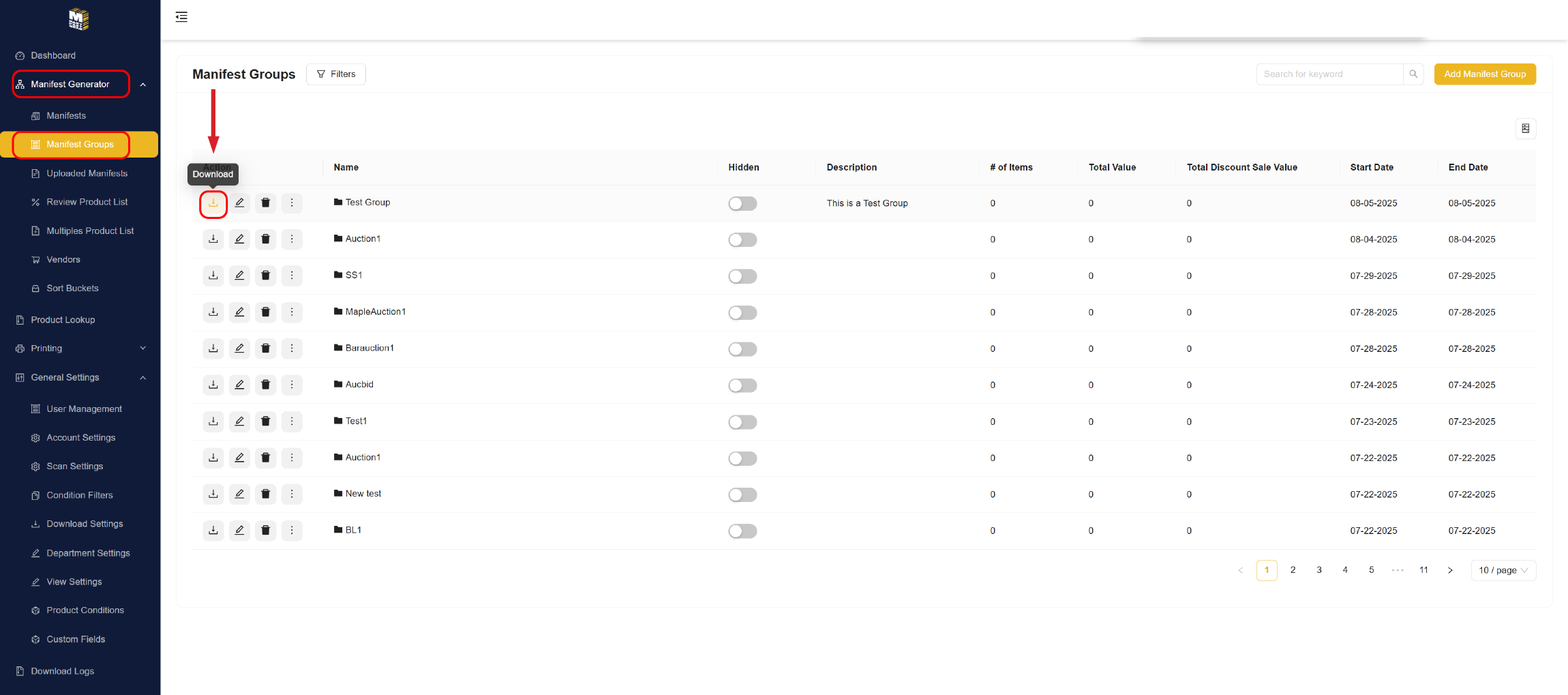Click the search magnifier icon
The width and height of the screenshot is (1568, 695).
pos(1413,74)
